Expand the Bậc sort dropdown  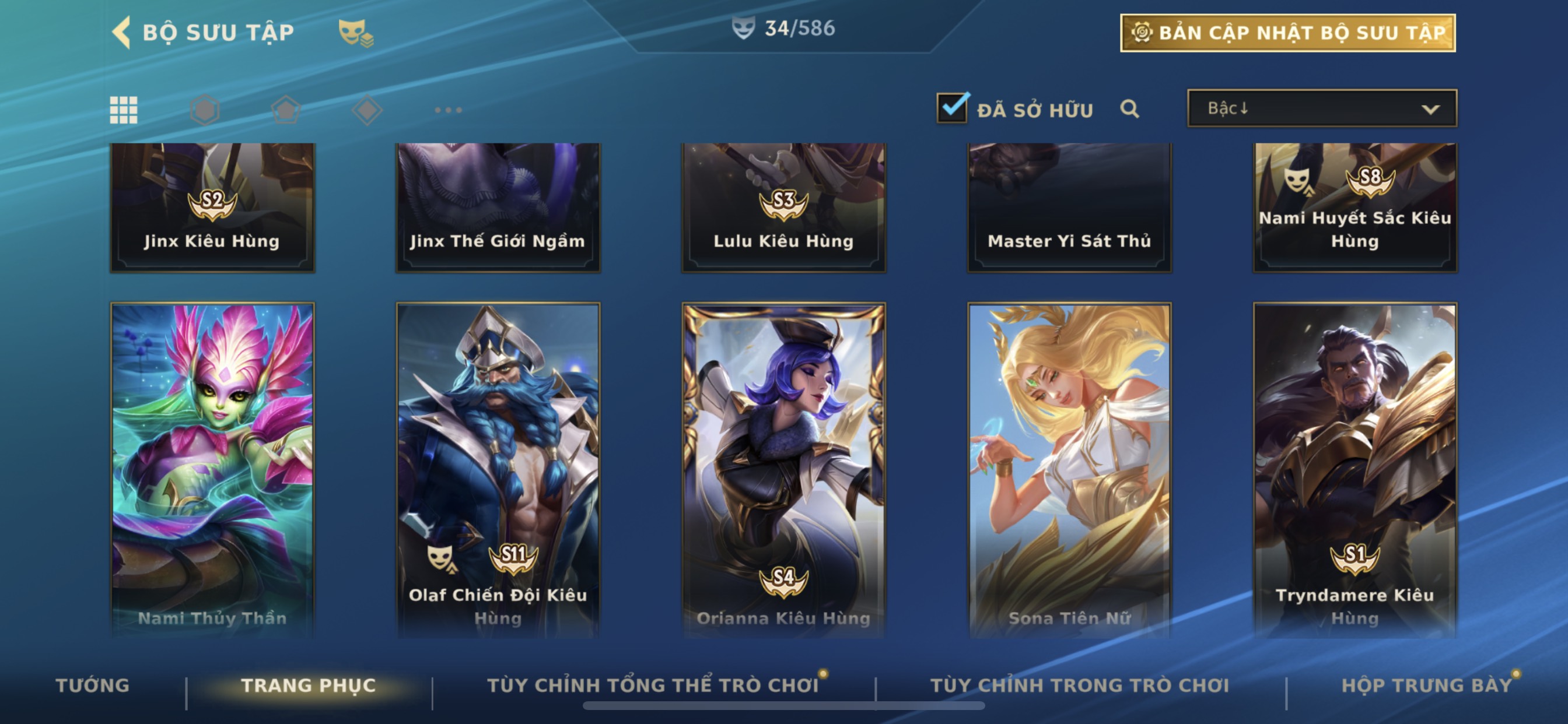(1321, 108)
